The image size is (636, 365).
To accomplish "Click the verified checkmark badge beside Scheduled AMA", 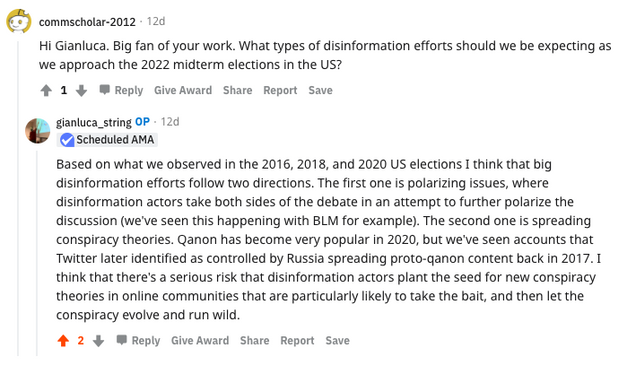I will point(67,140).
